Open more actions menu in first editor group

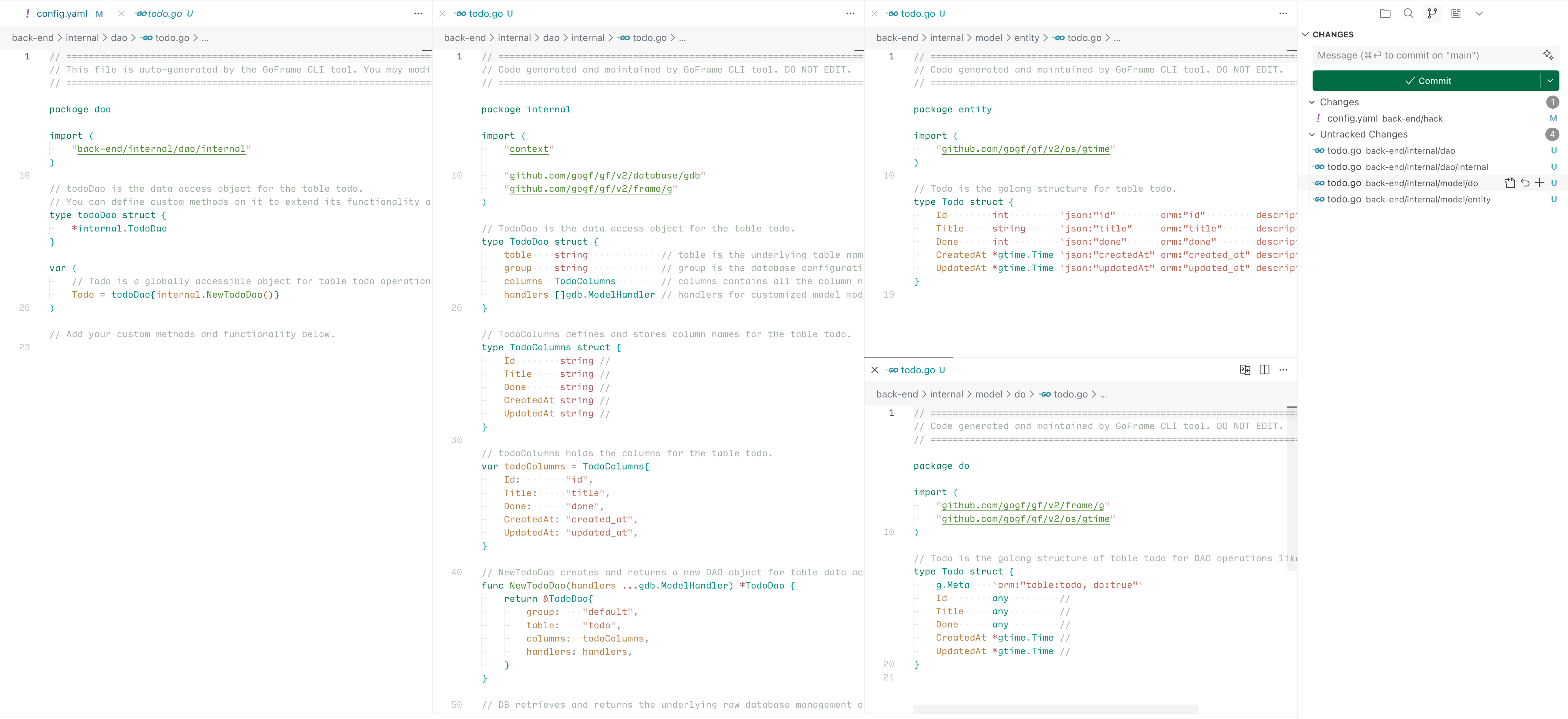418,13
